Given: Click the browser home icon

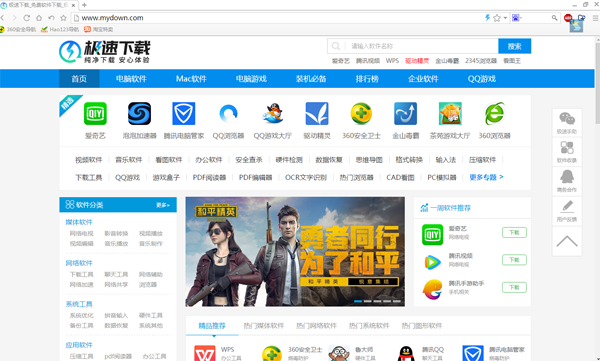Looking at the screenshot, I should point(39,18).
